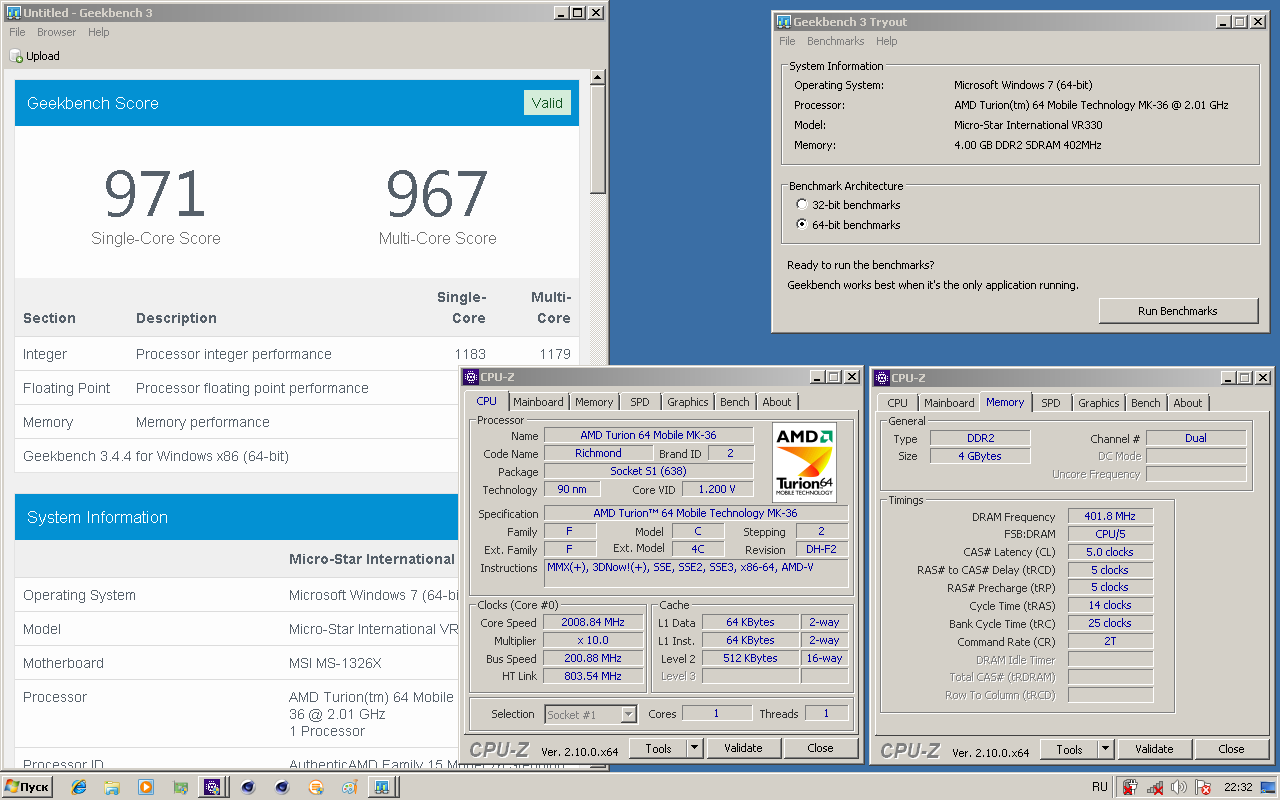Screen dimensions: 1280x800
Task: Select 64-bit benchmarks radio button
Action: 802,225
